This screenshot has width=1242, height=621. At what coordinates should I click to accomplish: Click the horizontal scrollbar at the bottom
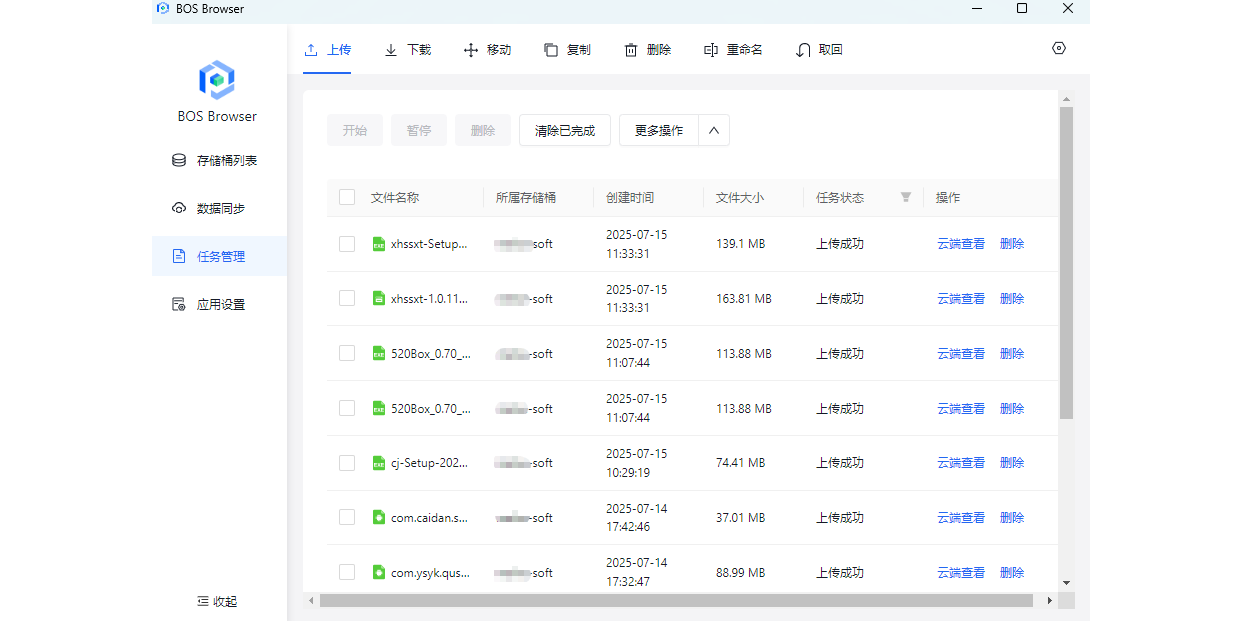(x=675, y=601)
